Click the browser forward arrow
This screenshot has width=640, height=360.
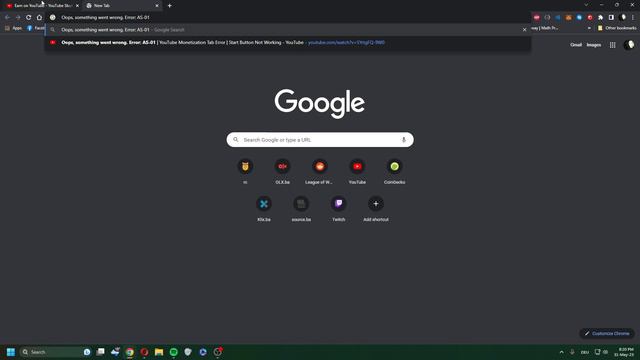click(x=18, y=18)
